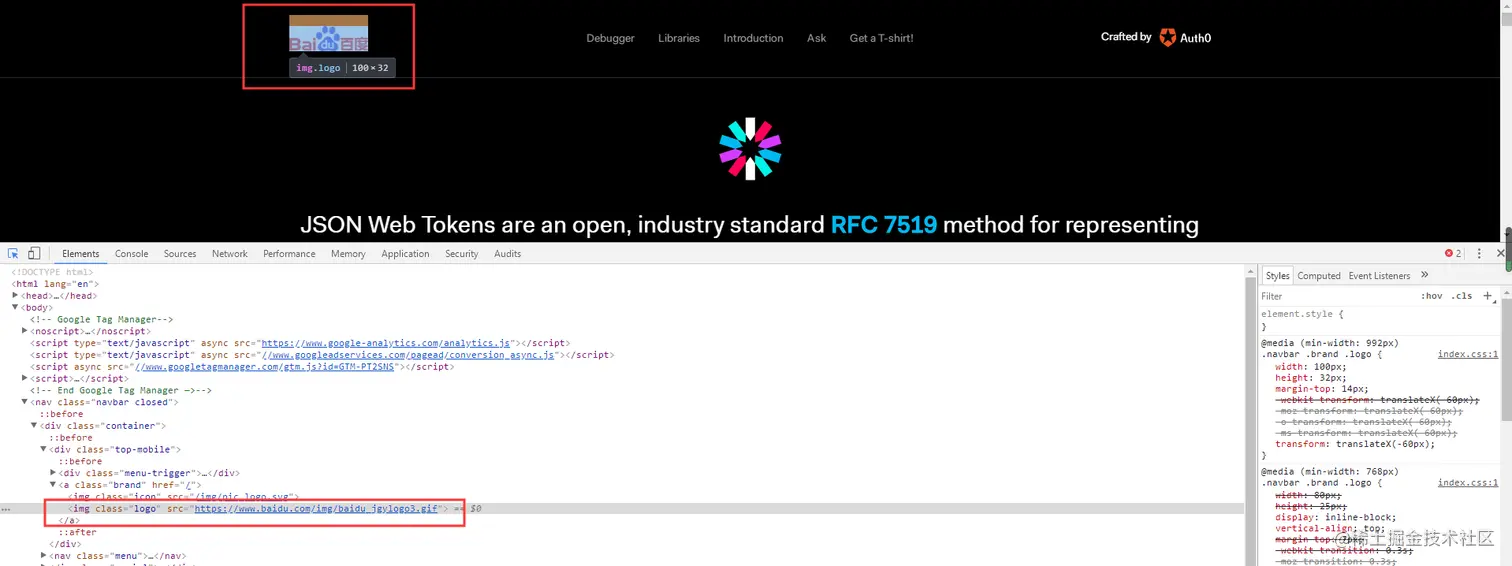Select the Computed sidebar tab

point(1319,276)
